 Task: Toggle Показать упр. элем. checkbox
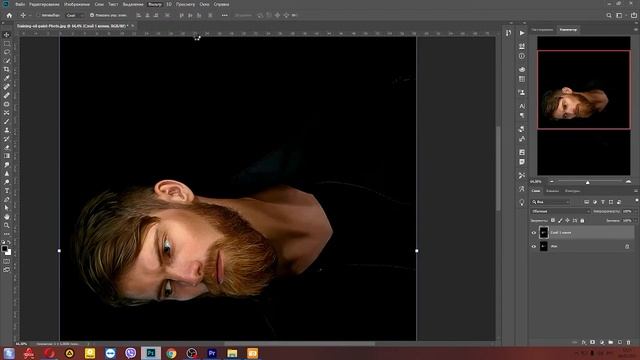click(92, 15)
